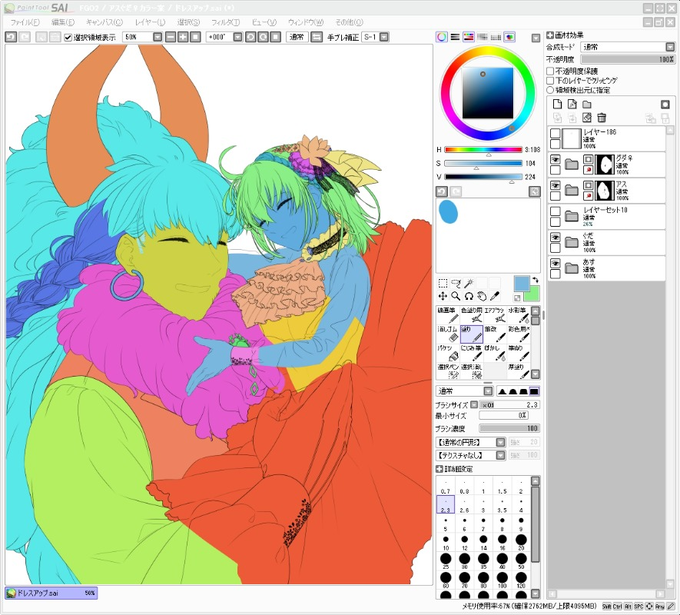This screenshot has width=680, height=615.
Task: Select the rotate view tool
Action: 468,296
